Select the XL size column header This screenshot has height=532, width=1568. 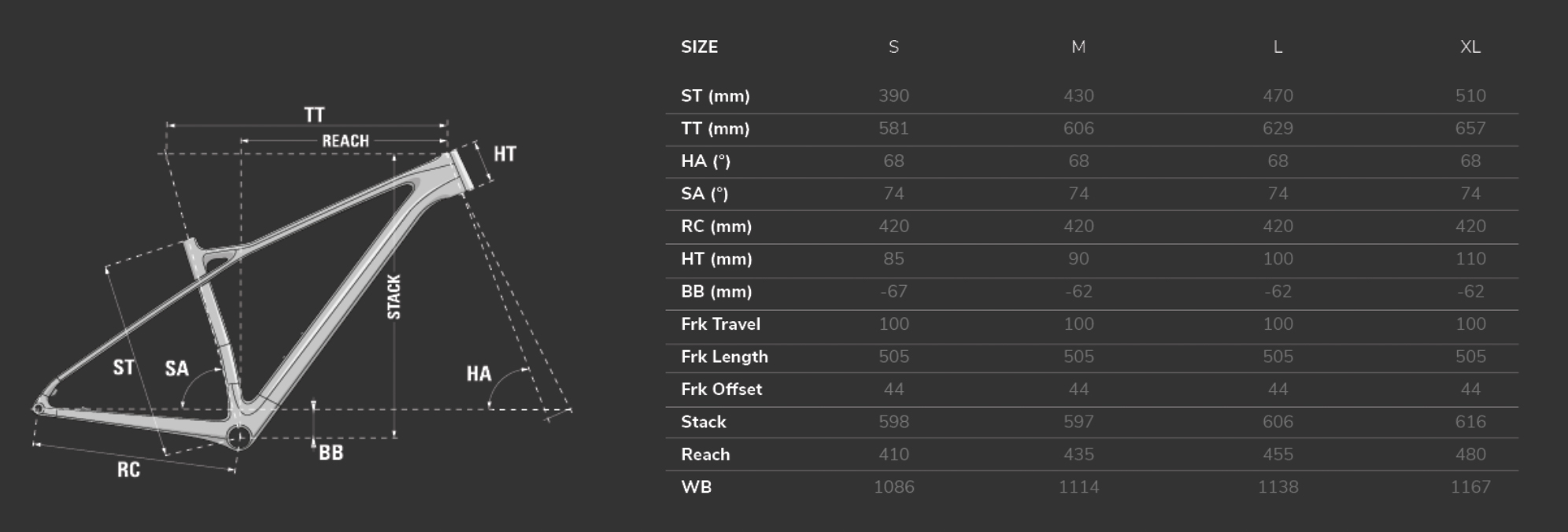click(x=1470, y=47)
